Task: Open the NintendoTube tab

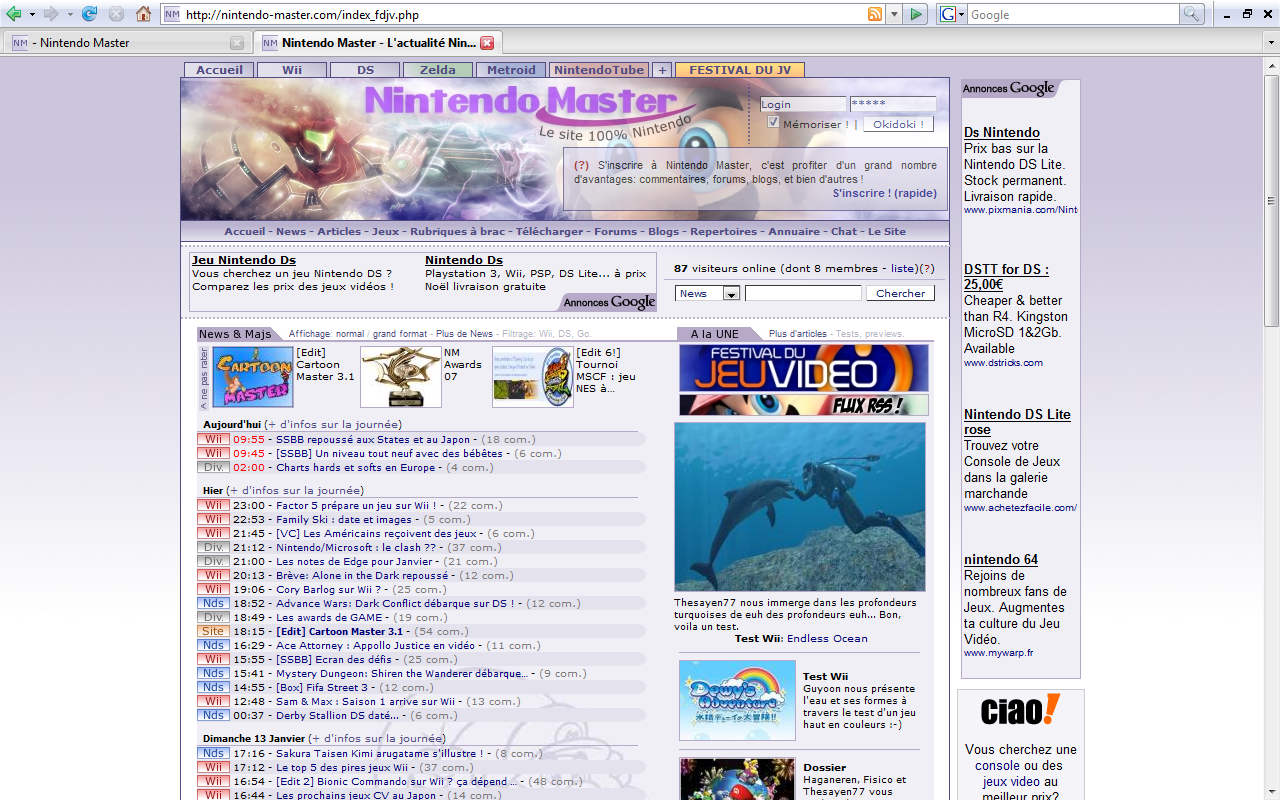Action: tap(599, 70)
